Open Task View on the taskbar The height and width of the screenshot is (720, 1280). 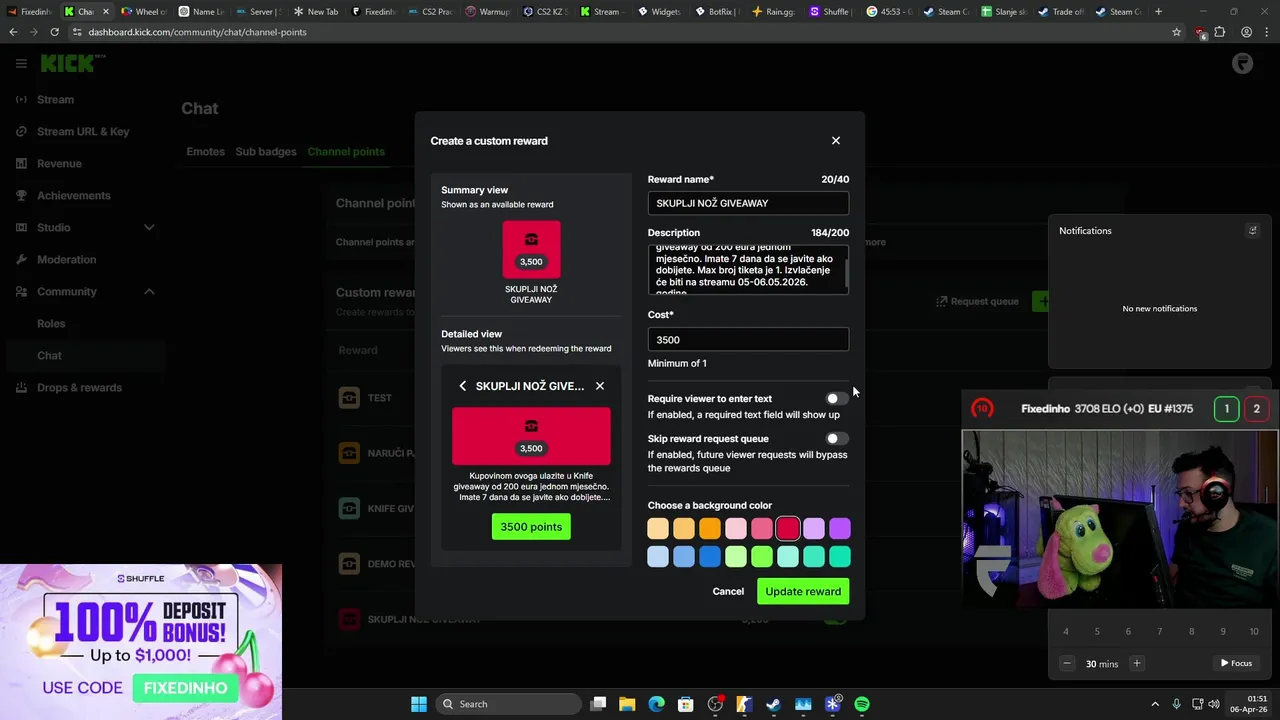click(x=598, y=704)
